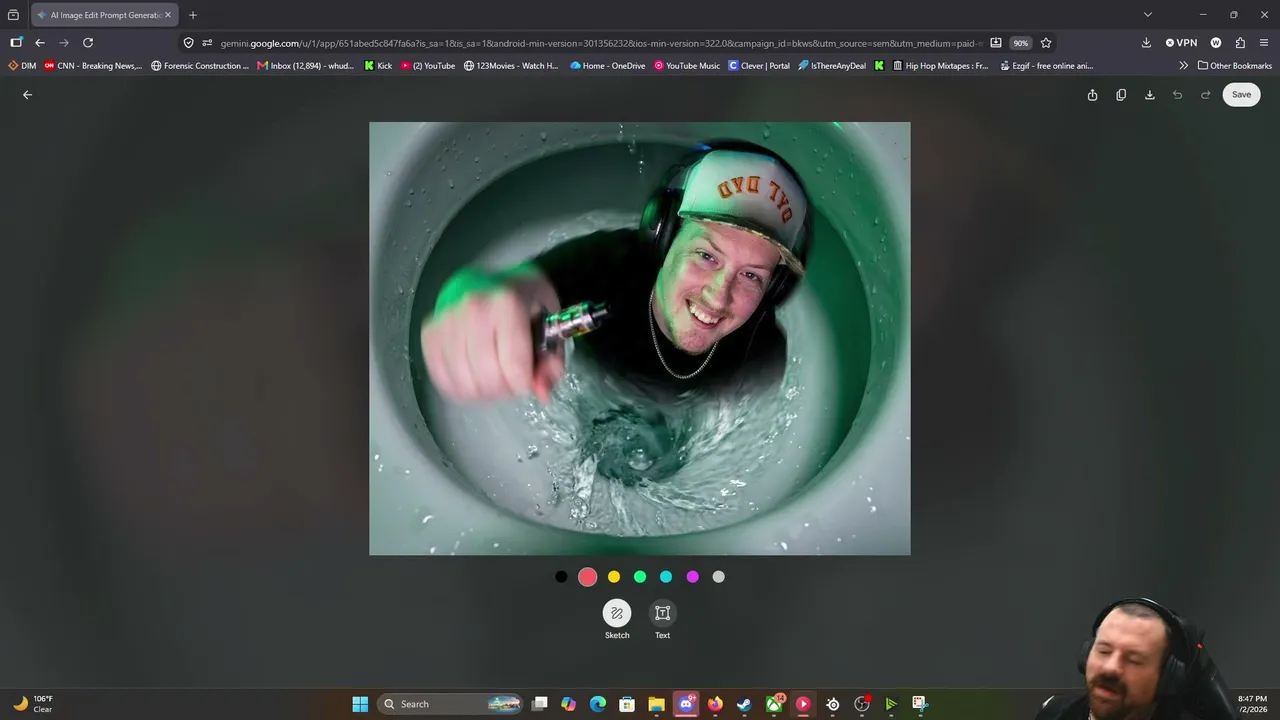Screen dimensions: 1280x720
Task: Navigate forward in the browser
Action: [64, 43]
